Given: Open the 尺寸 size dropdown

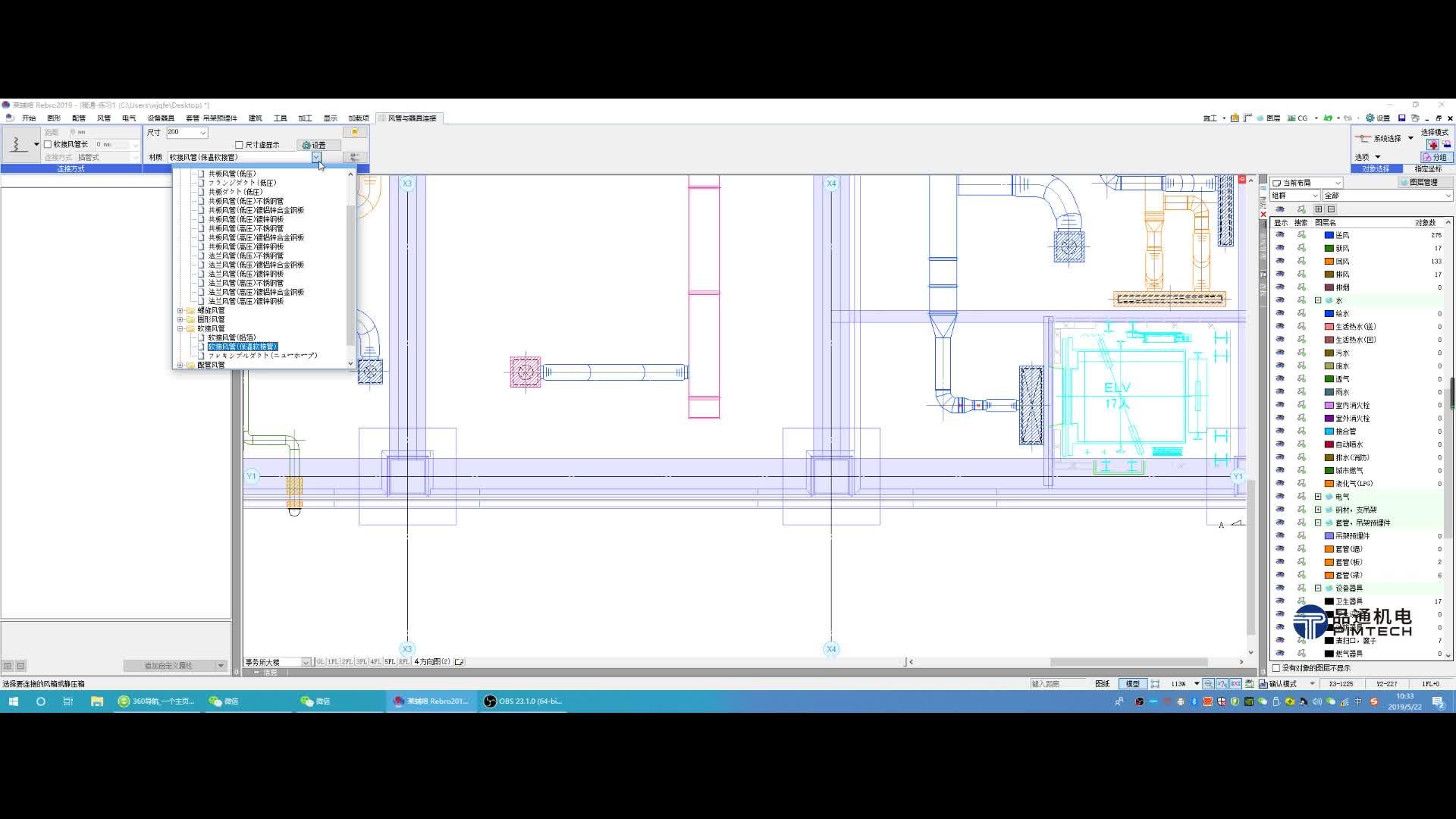Looking at the screenshot, I should [x=202, y=133].
